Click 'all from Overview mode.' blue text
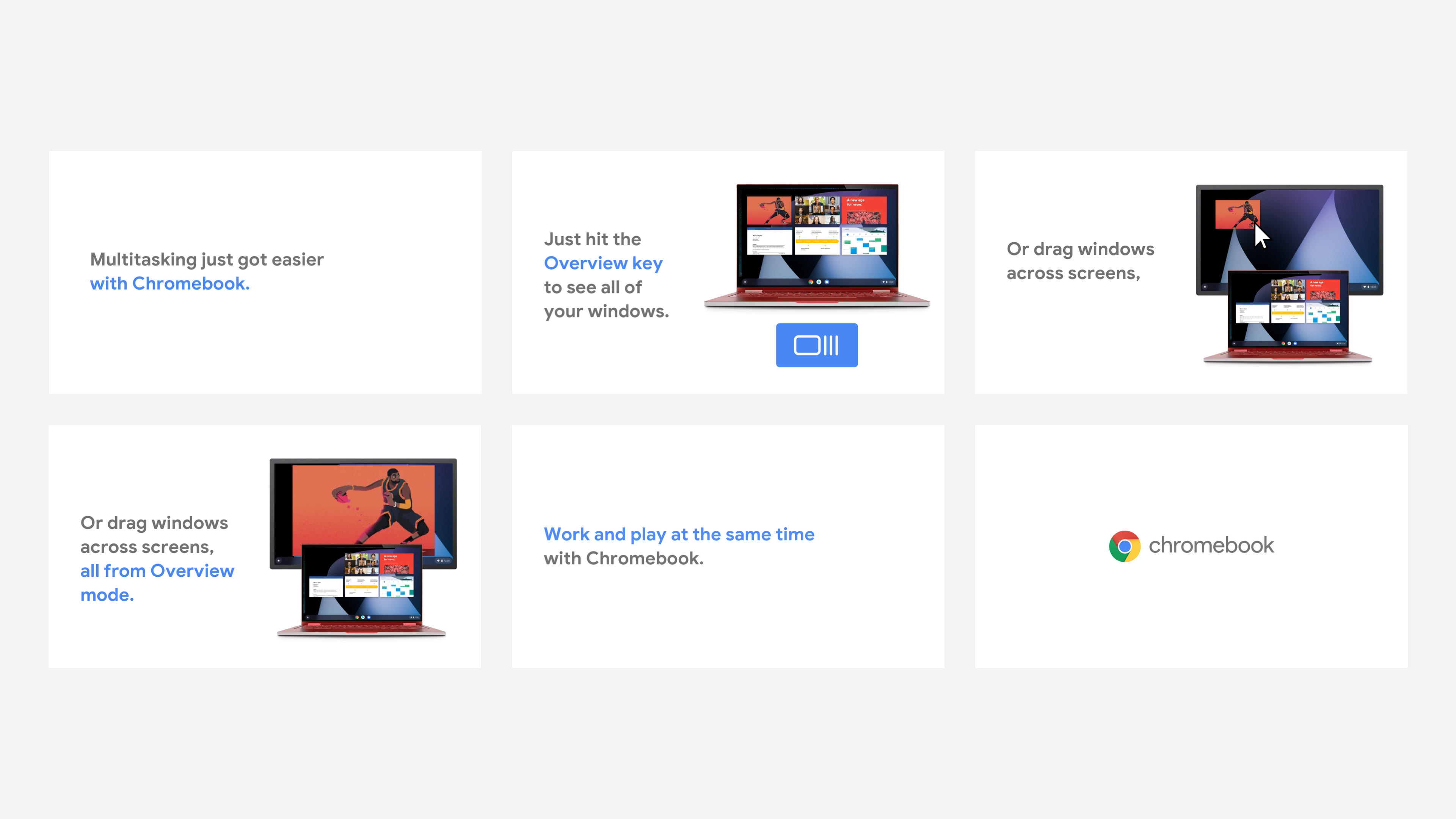The image size is (1456, 819). click(x=157, y=583)
